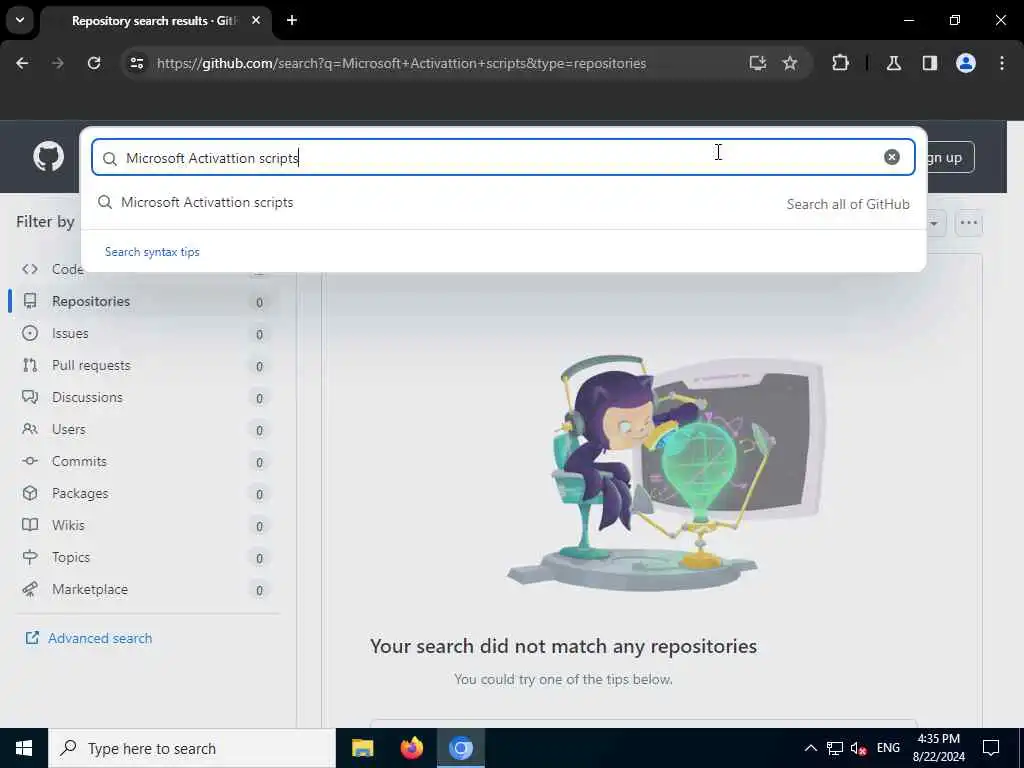Expand the tab search dropdown
This screenshot has height=768, width=1024.
[x=20, y=20]
